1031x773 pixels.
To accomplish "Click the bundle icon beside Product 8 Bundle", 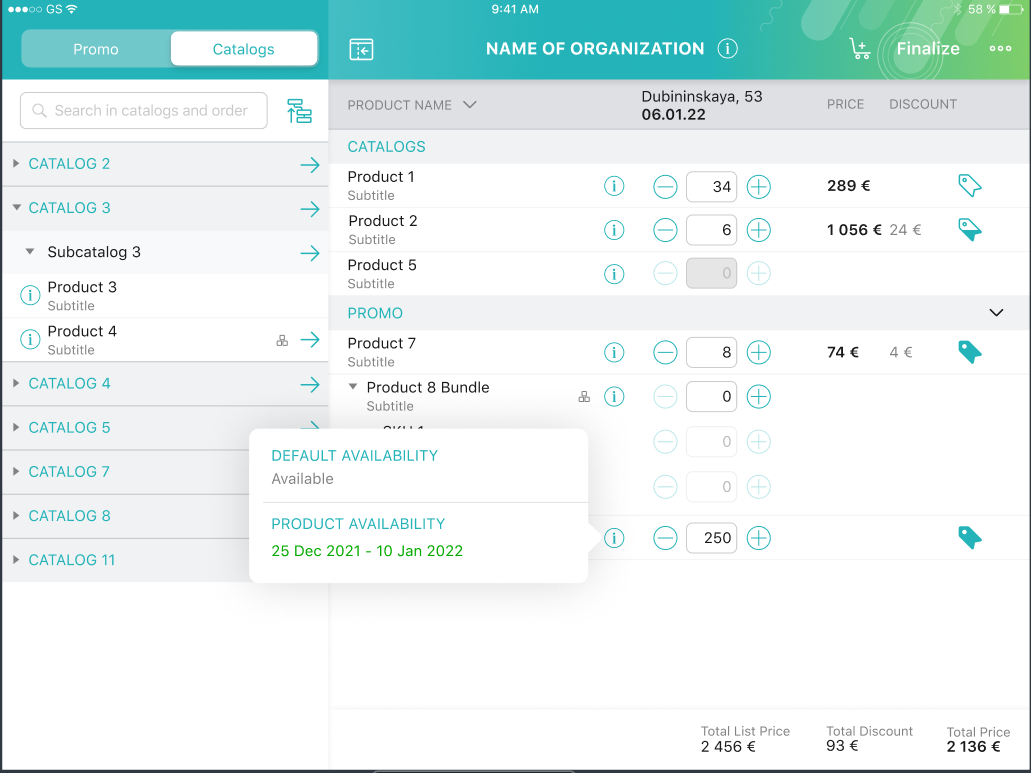I will pos(584,396).
